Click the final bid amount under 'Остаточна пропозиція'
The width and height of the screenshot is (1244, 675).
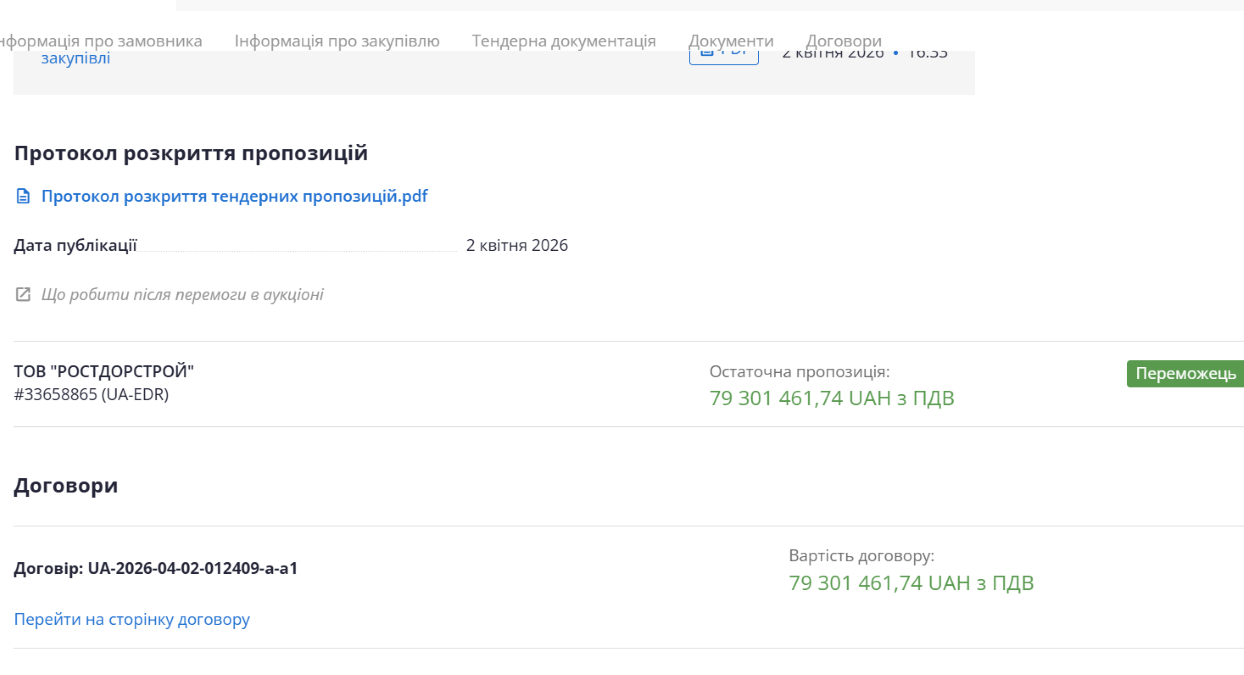[x=831, y=399]
